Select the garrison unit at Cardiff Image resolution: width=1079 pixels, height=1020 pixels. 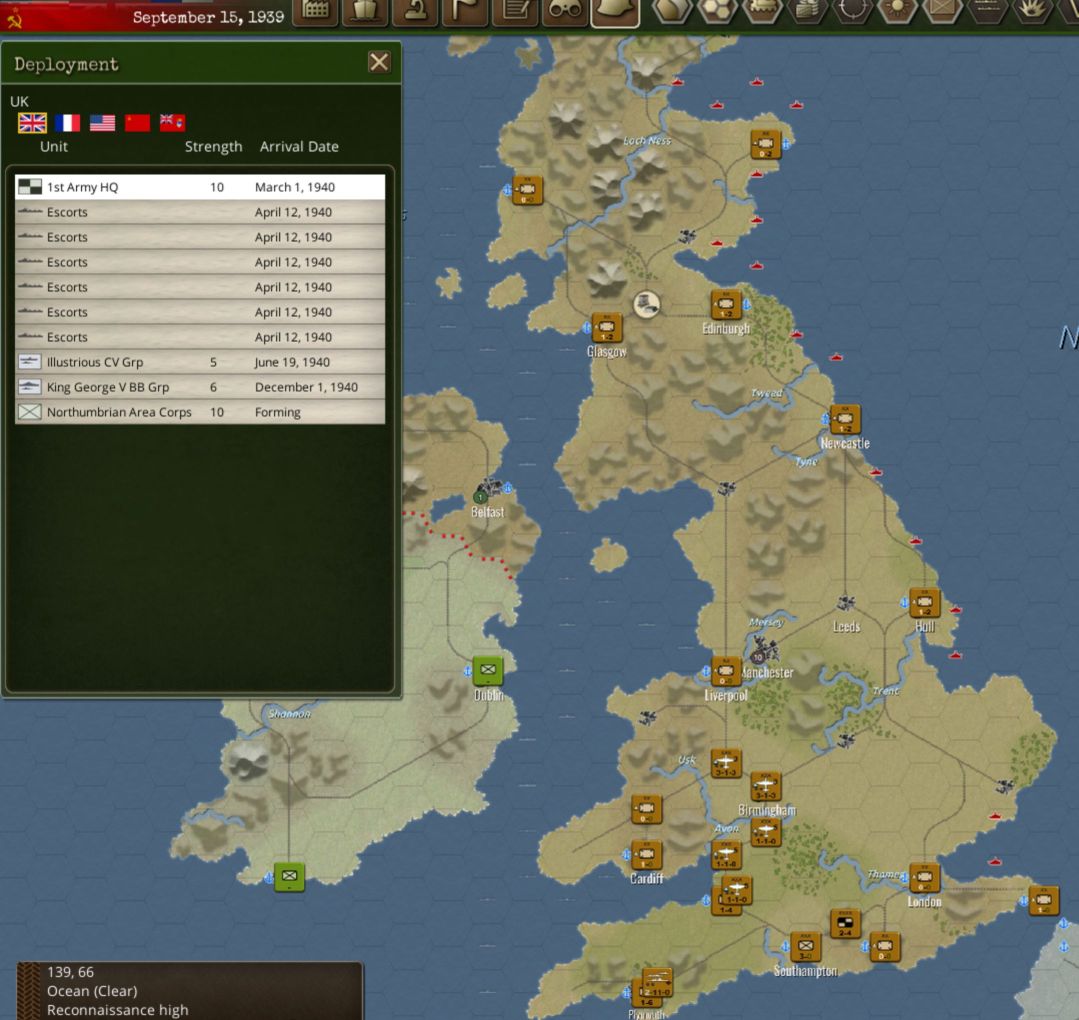(647, 856)
